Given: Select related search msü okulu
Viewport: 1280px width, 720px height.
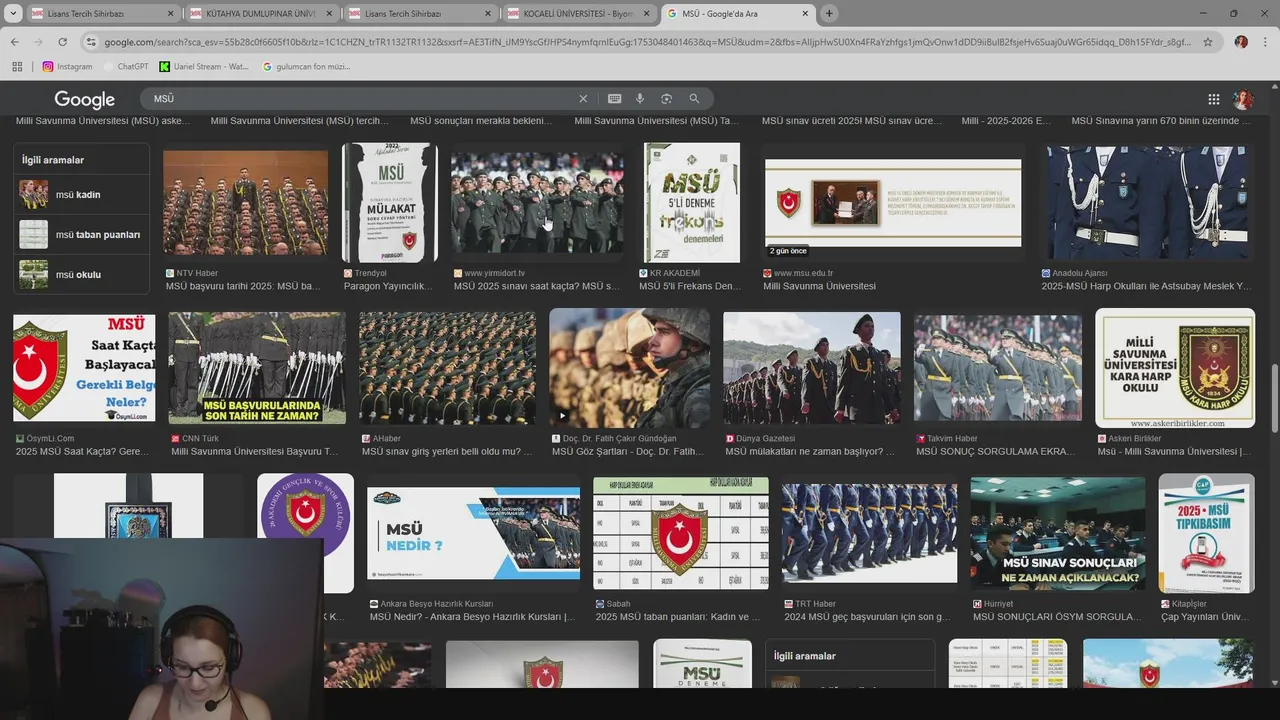Looking at the screenshot, I should tap(81, 274).
